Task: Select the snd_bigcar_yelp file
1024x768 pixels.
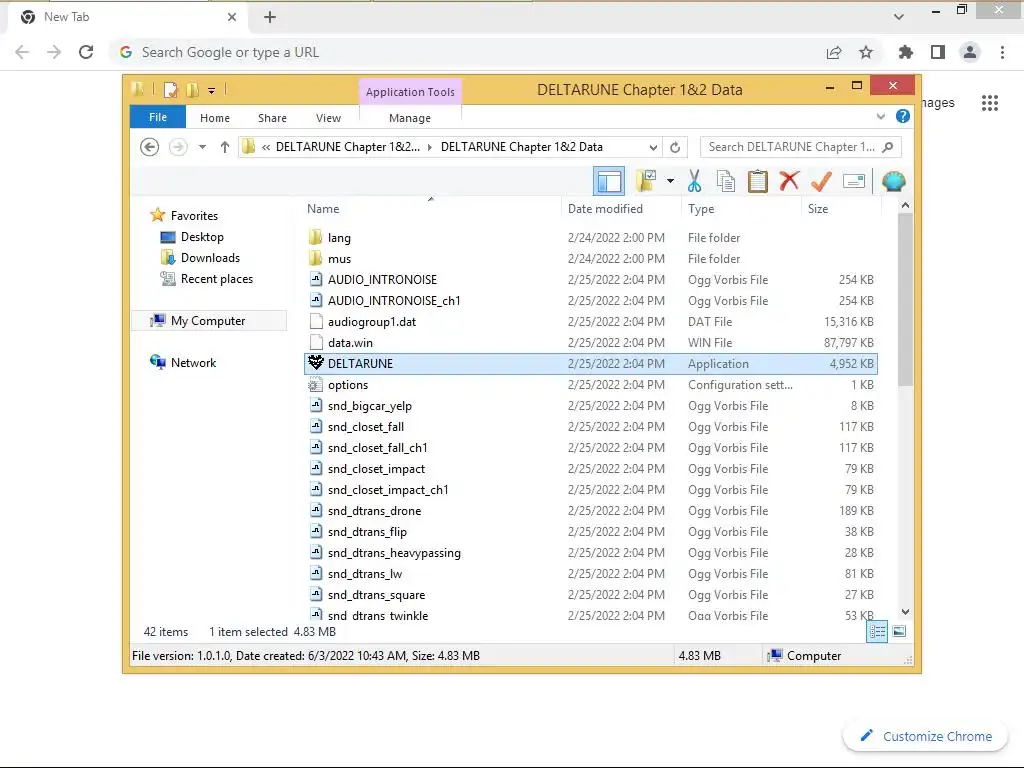Action: pos(591,406)
